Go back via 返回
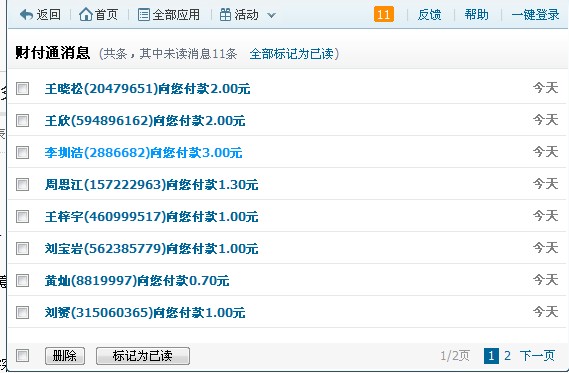This screenshot has height=373, width=569. tap(48, 15)
